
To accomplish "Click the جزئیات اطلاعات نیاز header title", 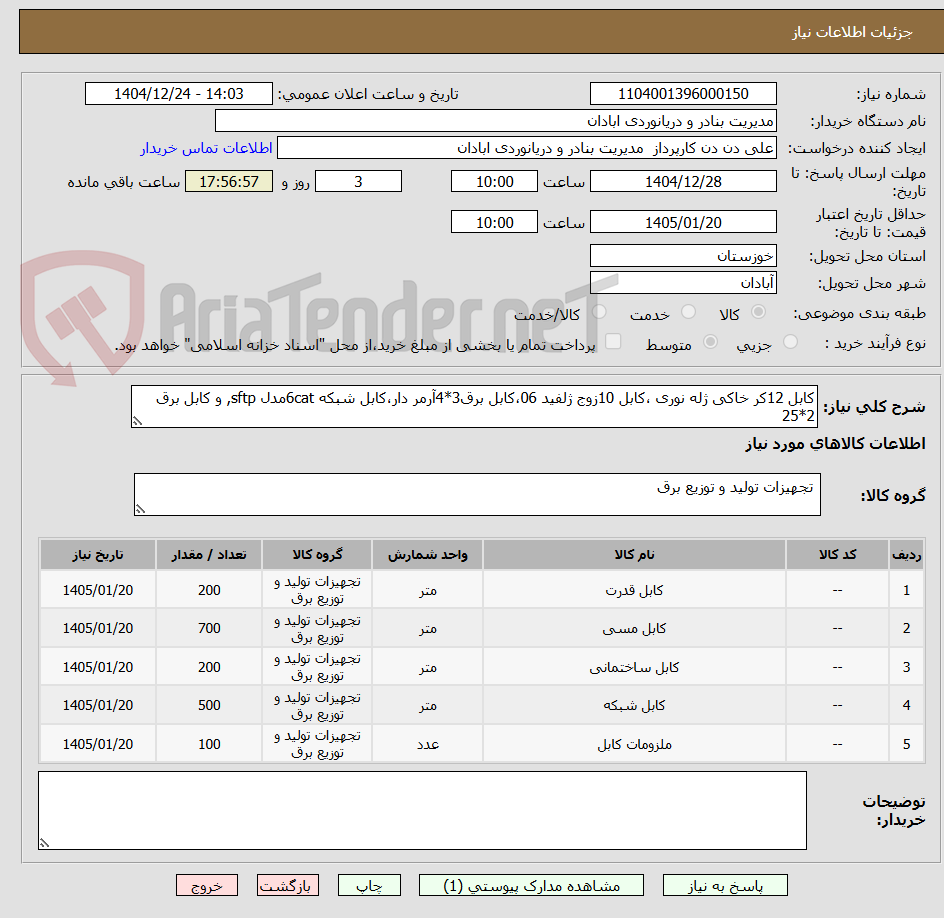I will click(x=851, y=32).
